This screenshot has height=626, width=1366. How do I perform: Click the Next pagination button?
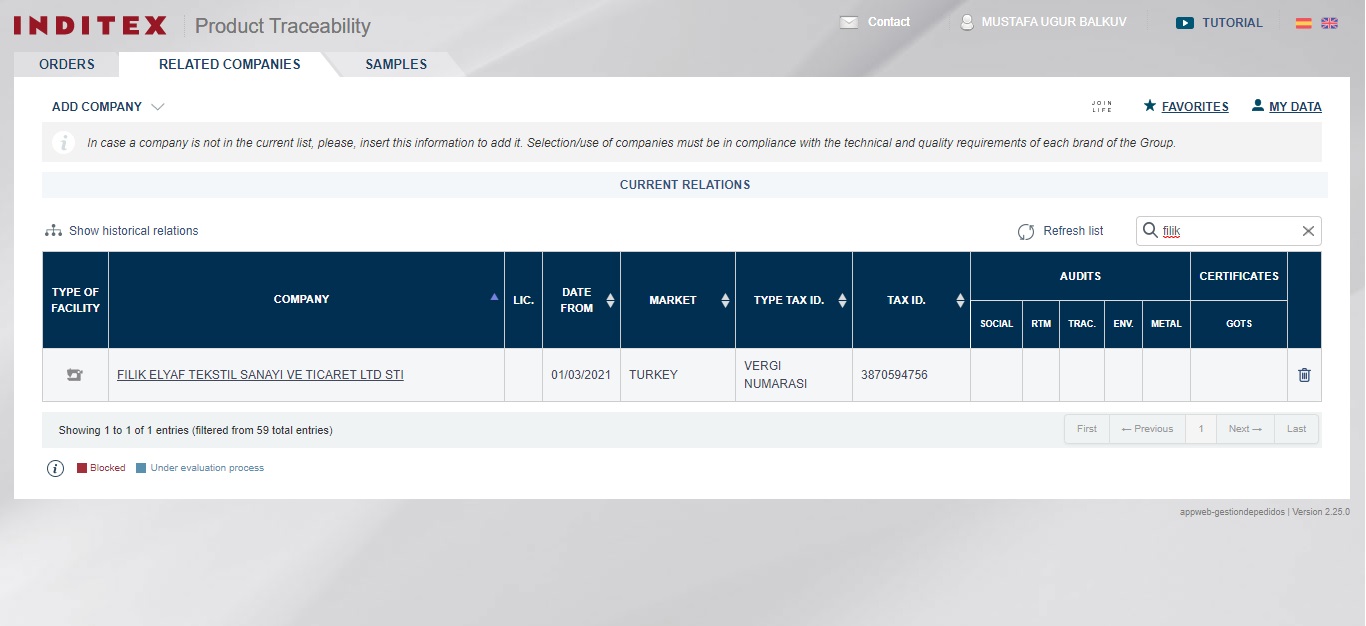tap(1245, 429)
